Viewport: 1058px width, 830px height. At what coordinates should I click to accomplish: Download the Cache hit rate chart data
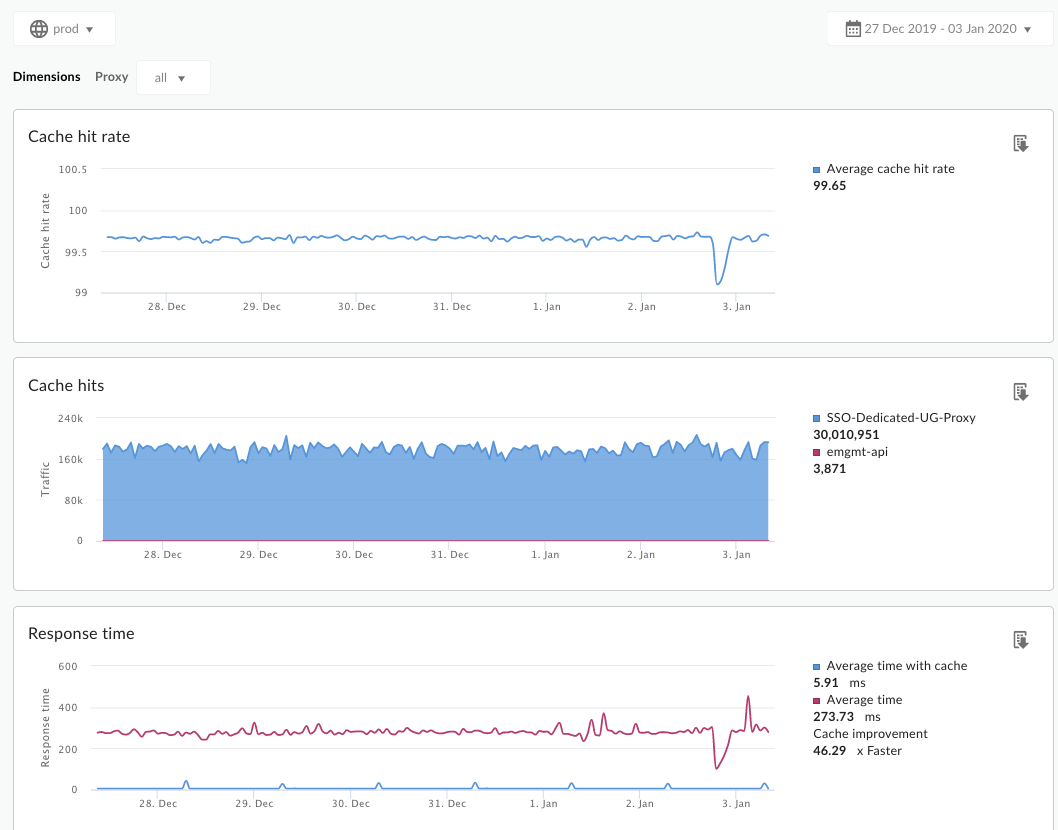pos(1020,144)
